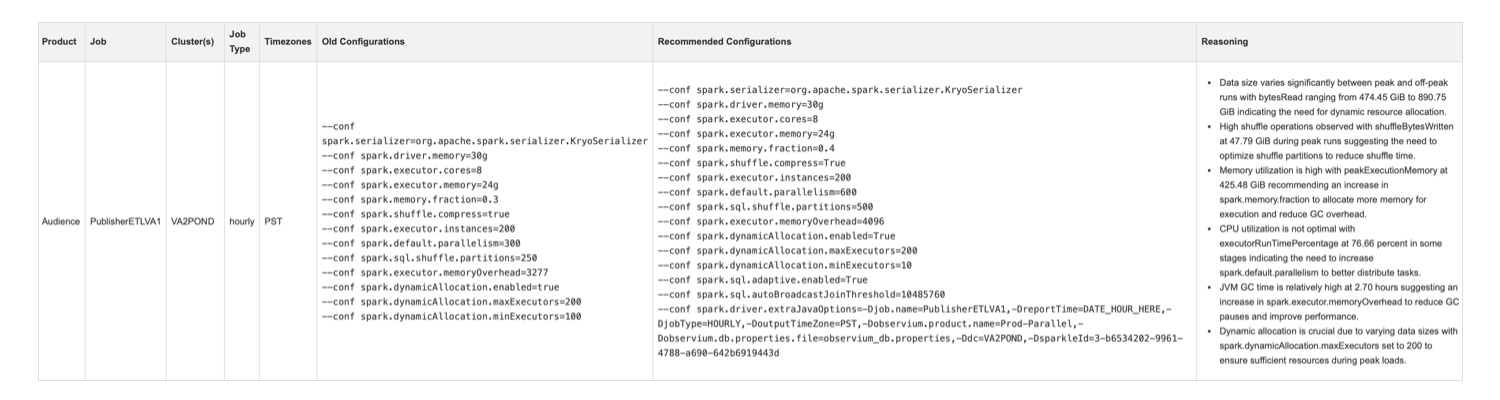Click the Old Configurations column header
The height and width of the screenshot is (400, 1500).
click(x=363, y=42)
